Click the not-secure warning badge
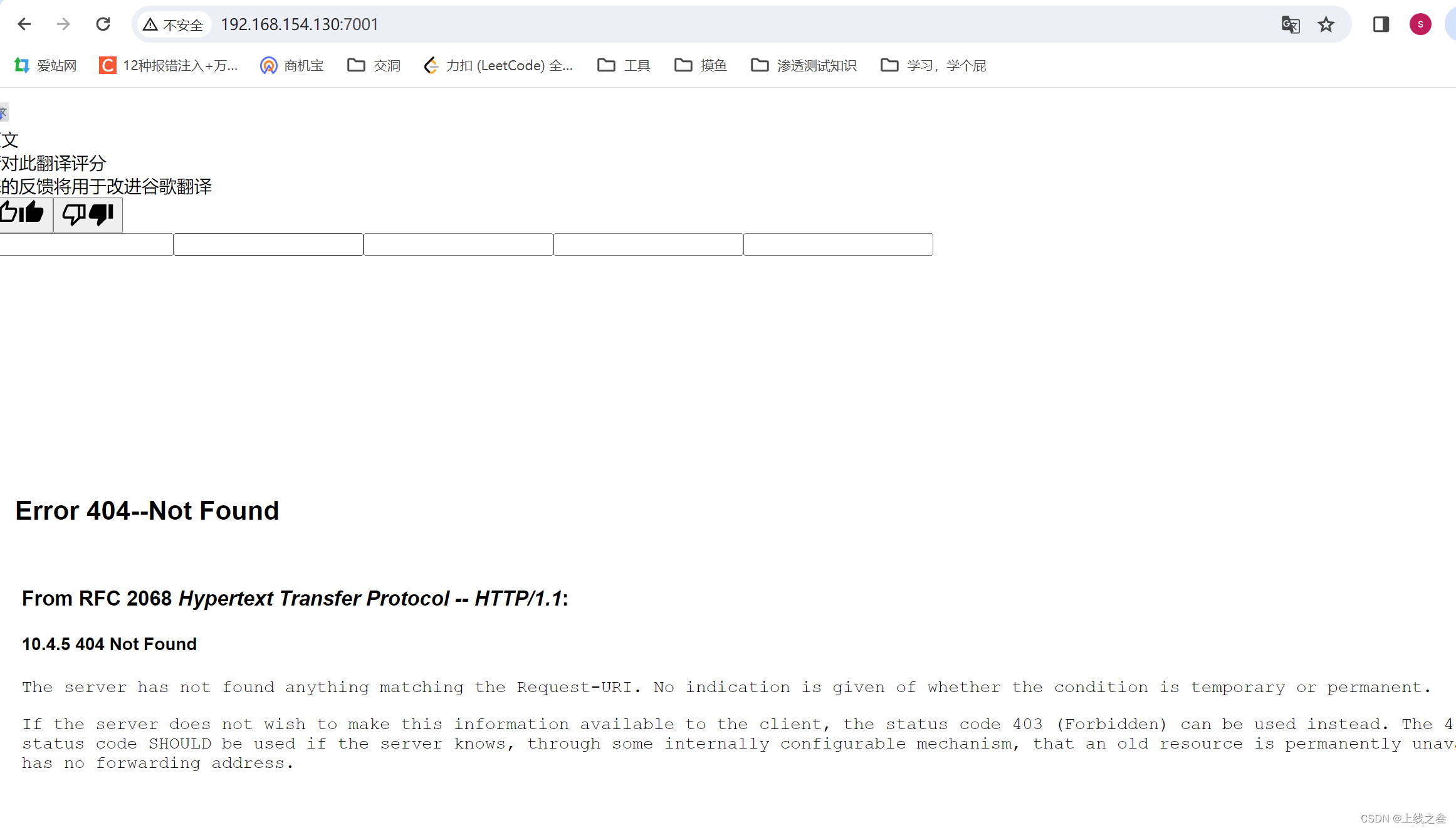The width and height of the screenshot is (1456, 830). coord(174,24)
